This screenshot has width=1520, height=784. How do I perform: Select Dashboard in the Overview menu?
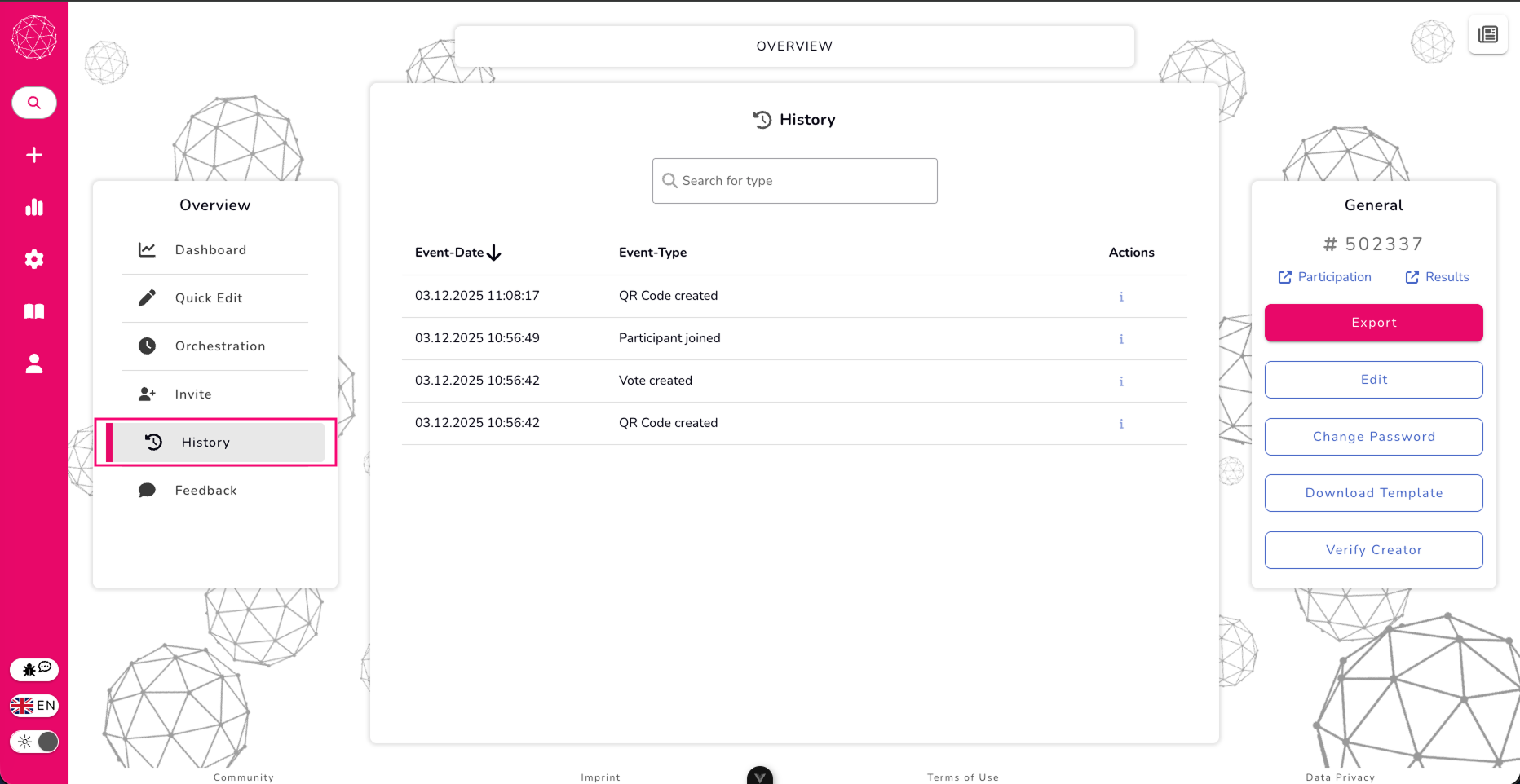coord(210,250)
